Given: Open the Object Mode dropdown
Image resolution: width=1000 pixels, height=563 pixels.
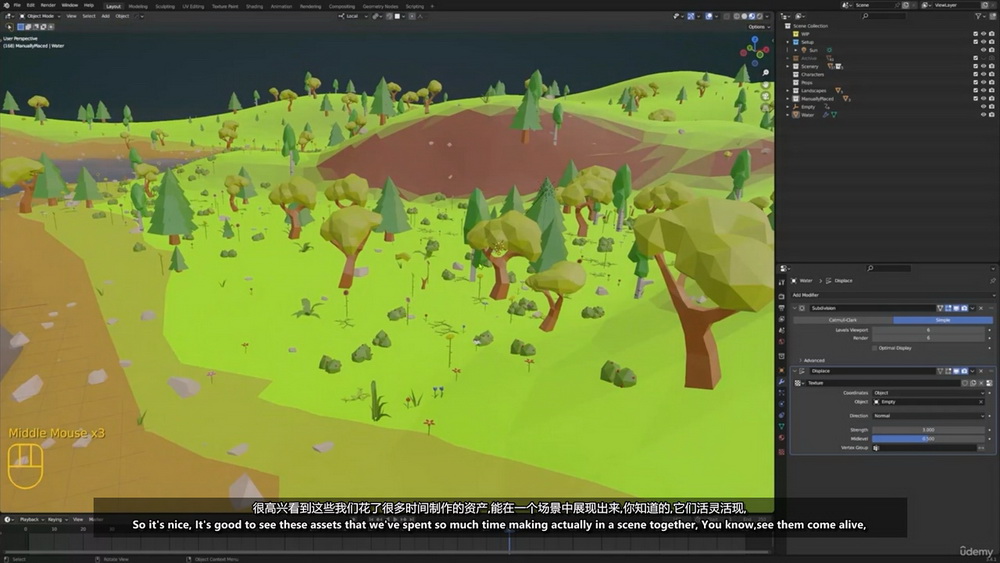Looking at the screenshot, I should pos(39,16).
